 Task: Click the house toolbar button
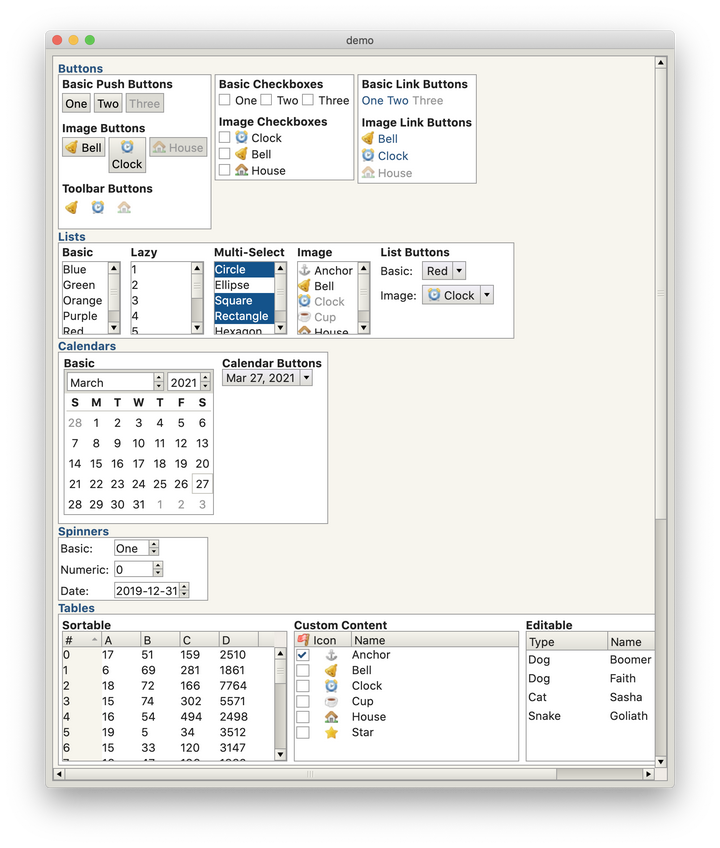(x=124, y=208)
